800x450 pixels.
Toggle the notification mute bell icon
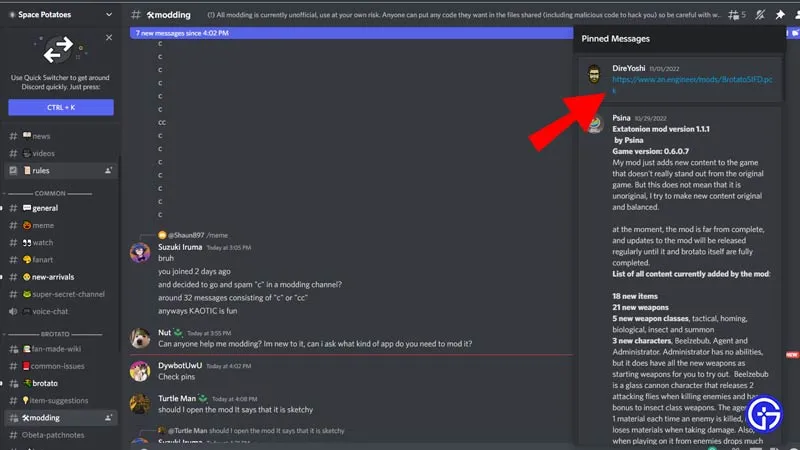(x=760, y=15)
